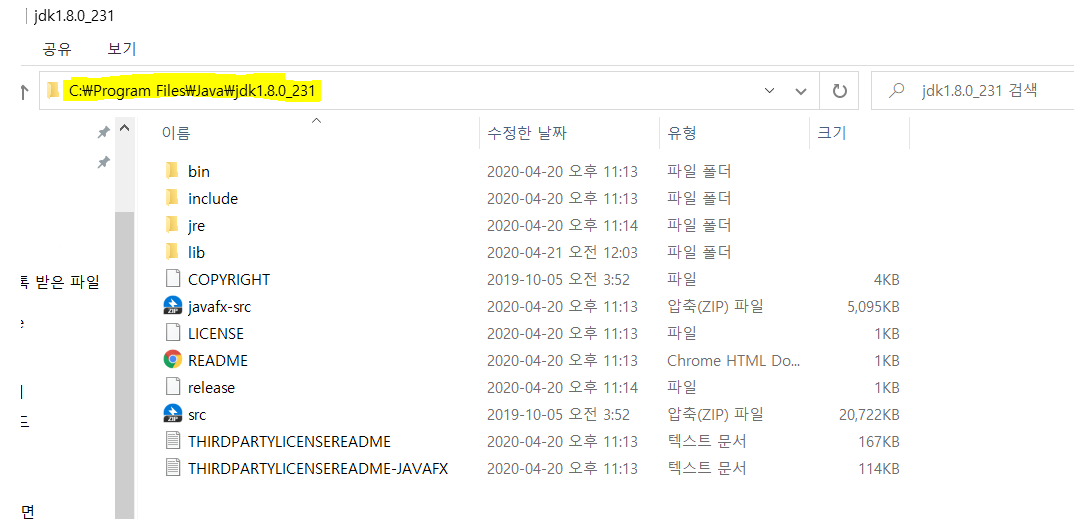Click the up-one-level arrow button
The width and height of the screenshot is (1074, 519).
pyautogui.click(x=23, y=91)
